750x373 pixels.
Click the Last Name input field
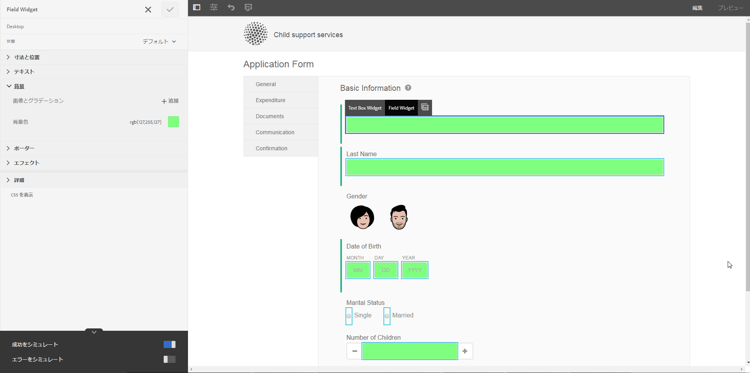tap(505, 167)
